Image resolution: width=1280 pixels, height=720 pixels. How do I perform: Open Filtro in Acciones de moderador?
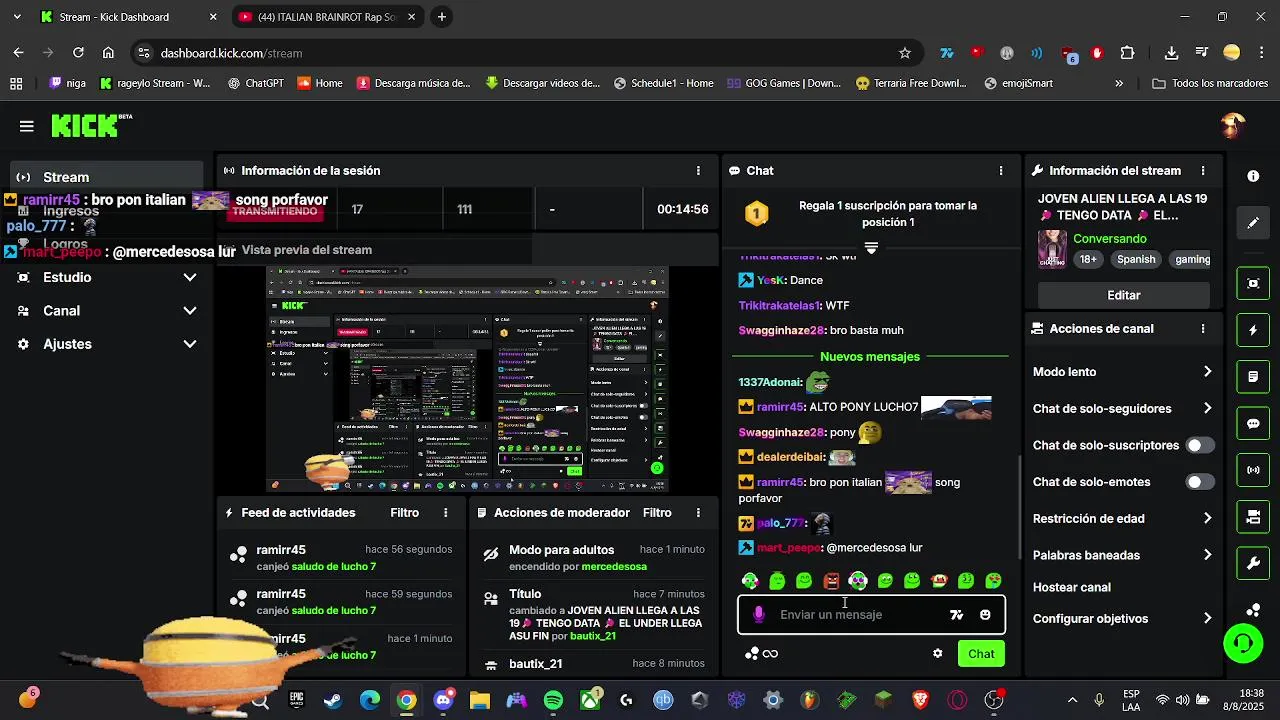[x=657, y=513]
